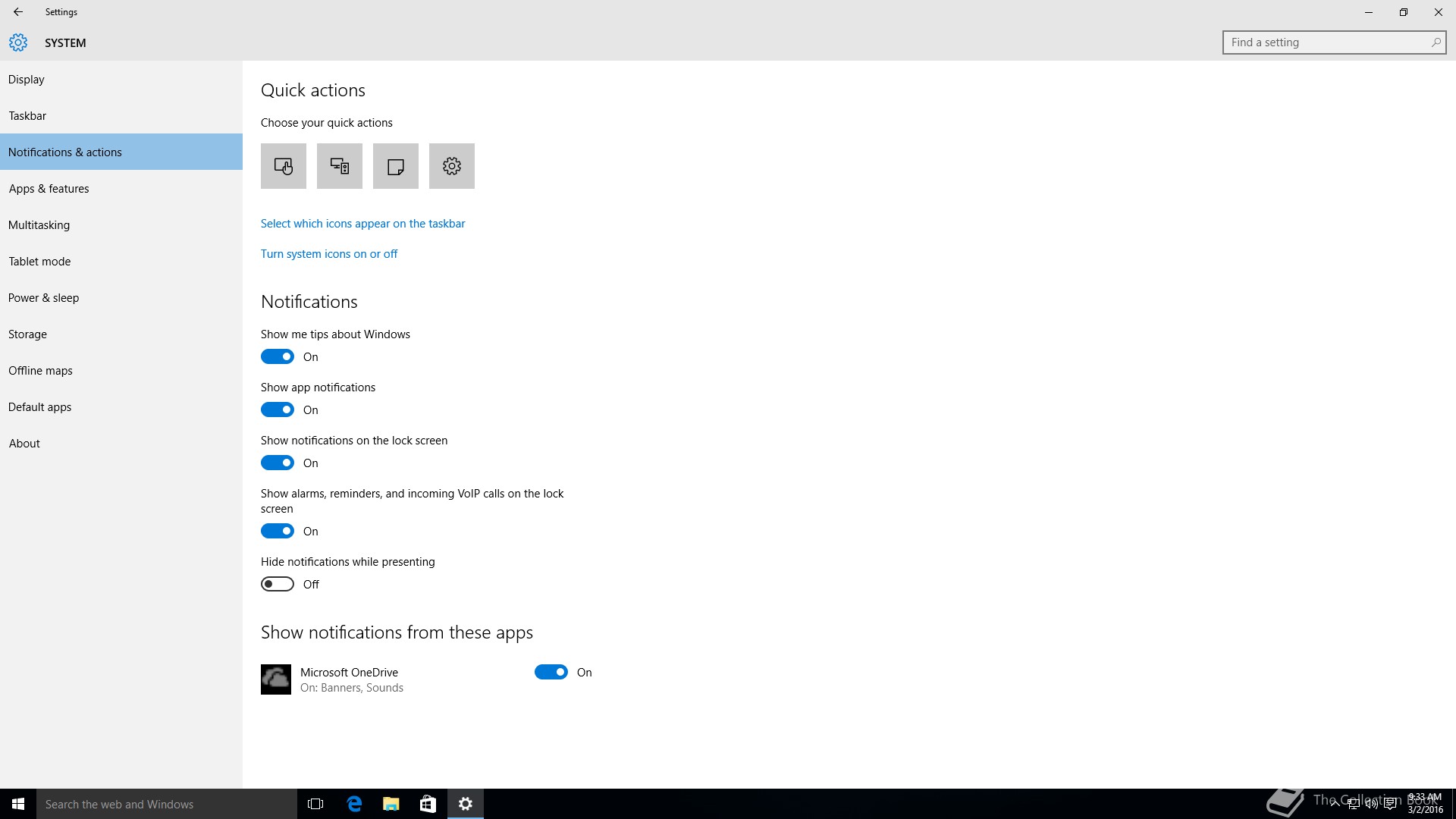The image size is (1456, 819).
Task: Open the Store app from the taskbar
Action: pyautogui.click(x=428, y=804)
